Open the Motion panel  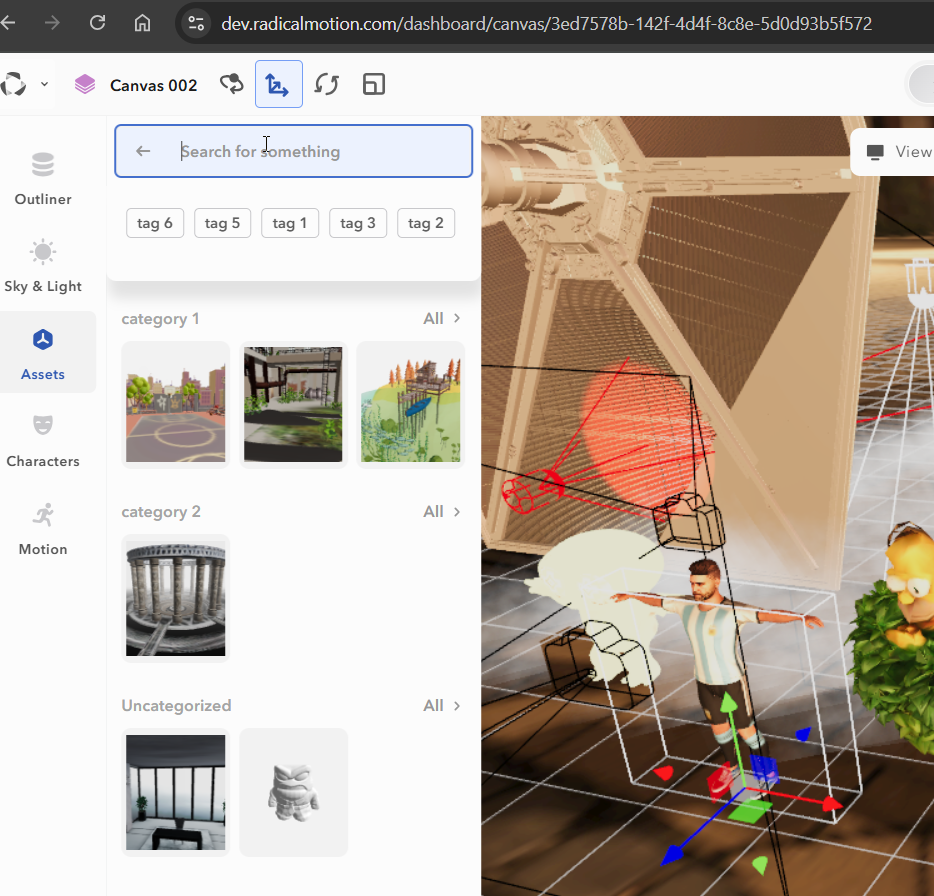pyautogui.click(x=43, y=528)
